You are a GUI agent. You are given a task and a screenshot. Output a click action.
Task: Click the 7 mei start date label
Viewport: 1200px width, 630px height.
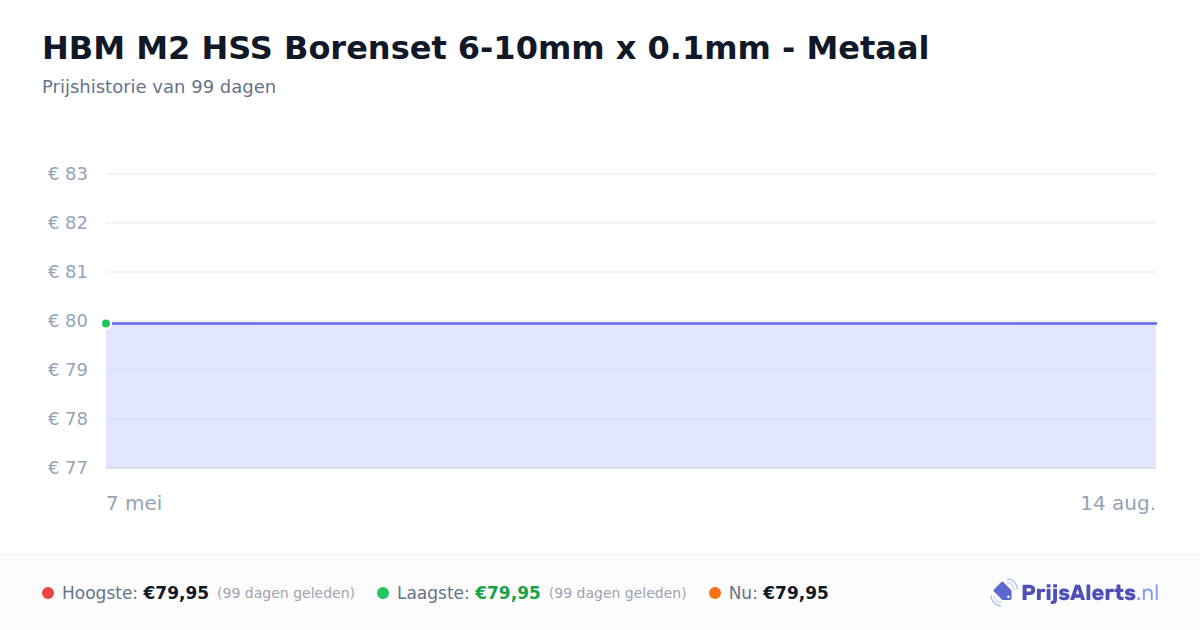point(134,503)
